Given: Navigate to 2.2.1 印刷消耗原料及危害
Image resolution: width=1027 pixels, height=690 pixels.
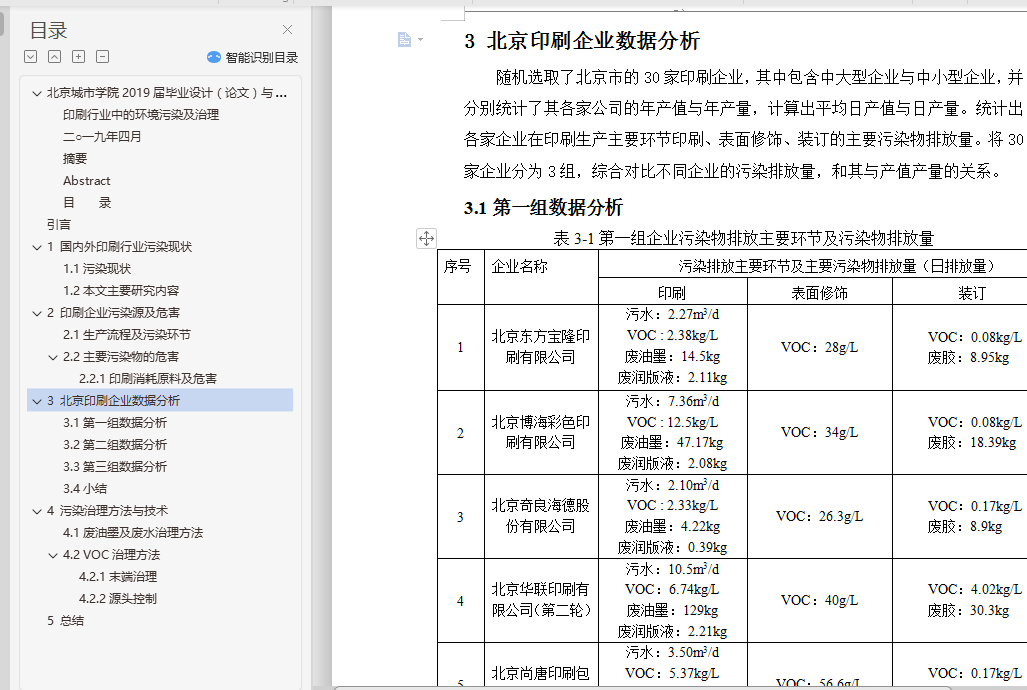Looking at the screenshot, I should click(148, 379).
